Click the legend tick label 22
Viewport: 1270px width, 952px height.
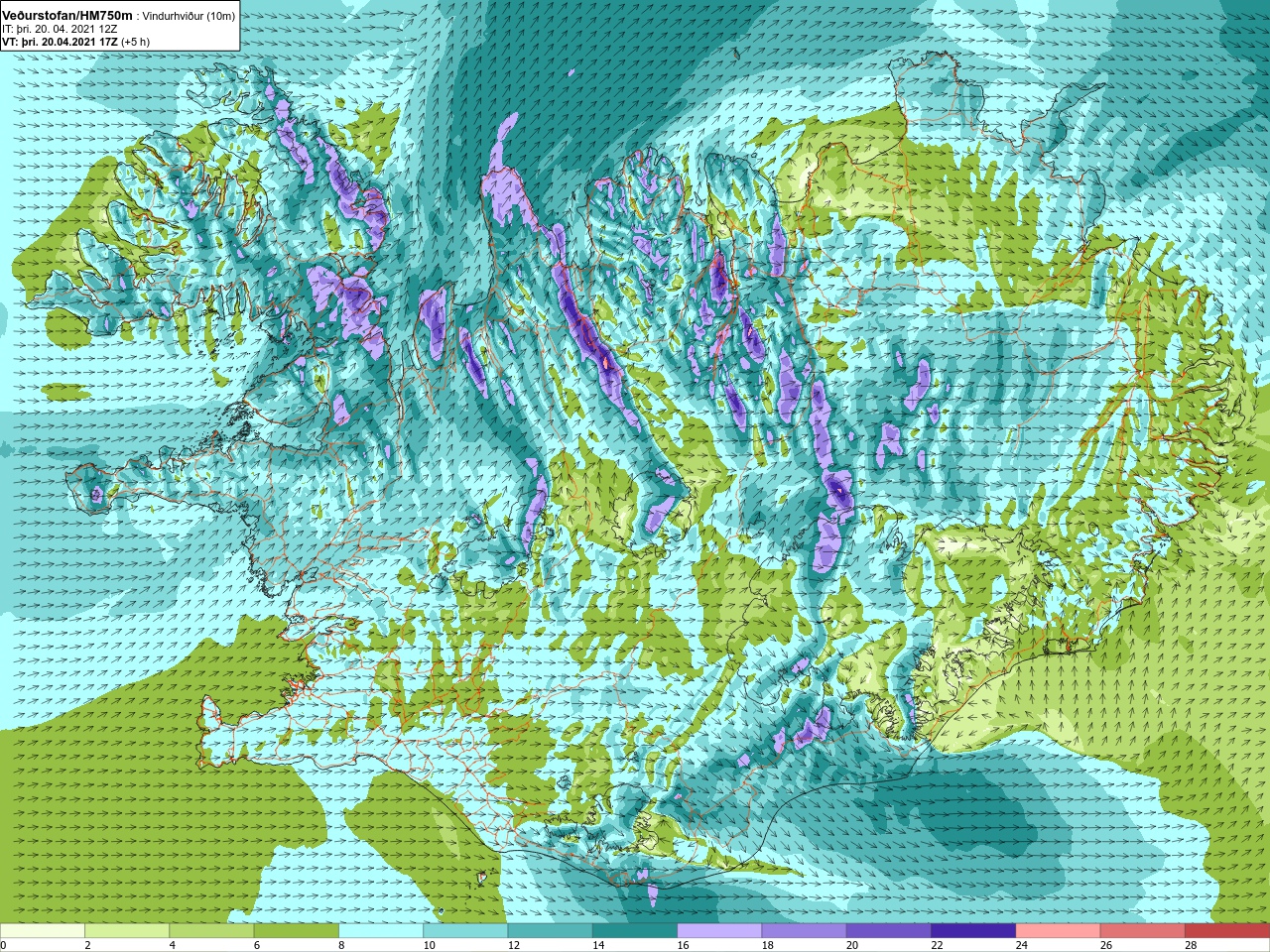(x=937, y=945)
